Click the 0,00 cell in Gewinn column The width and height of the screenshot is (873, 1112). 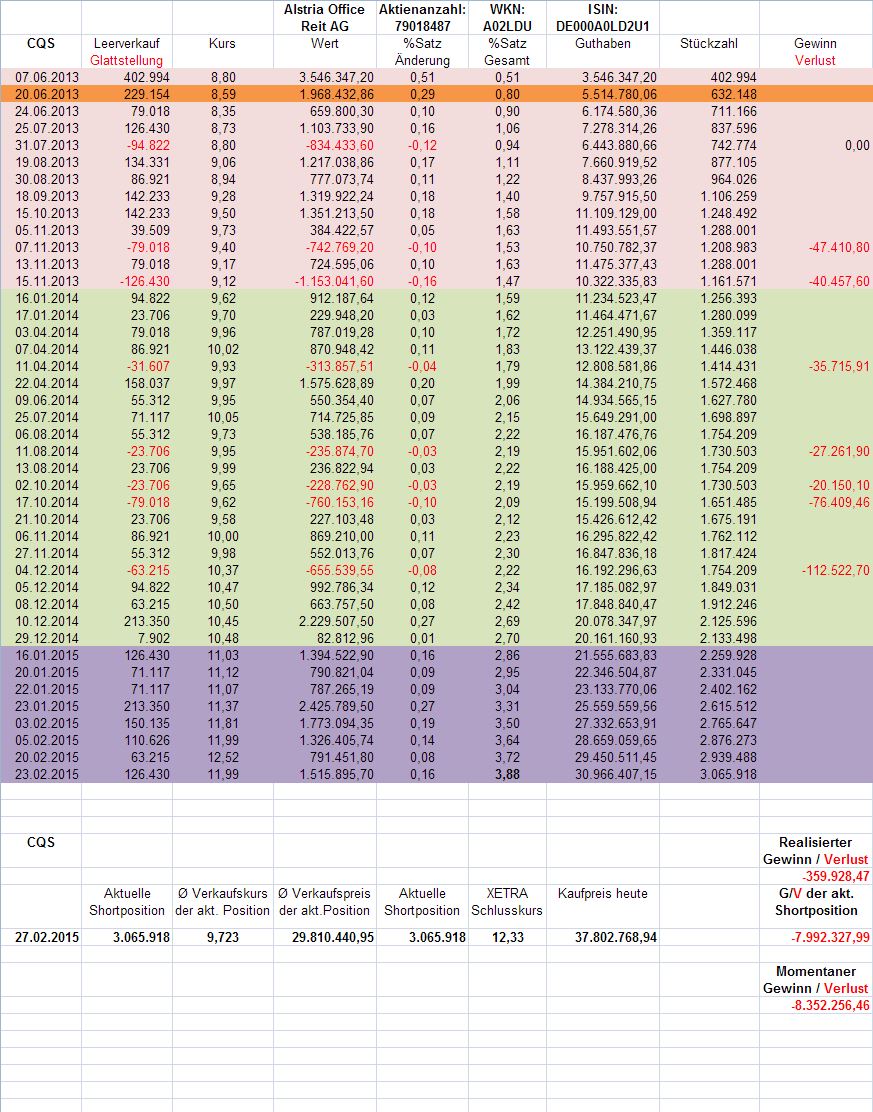(x=856, y=145)
